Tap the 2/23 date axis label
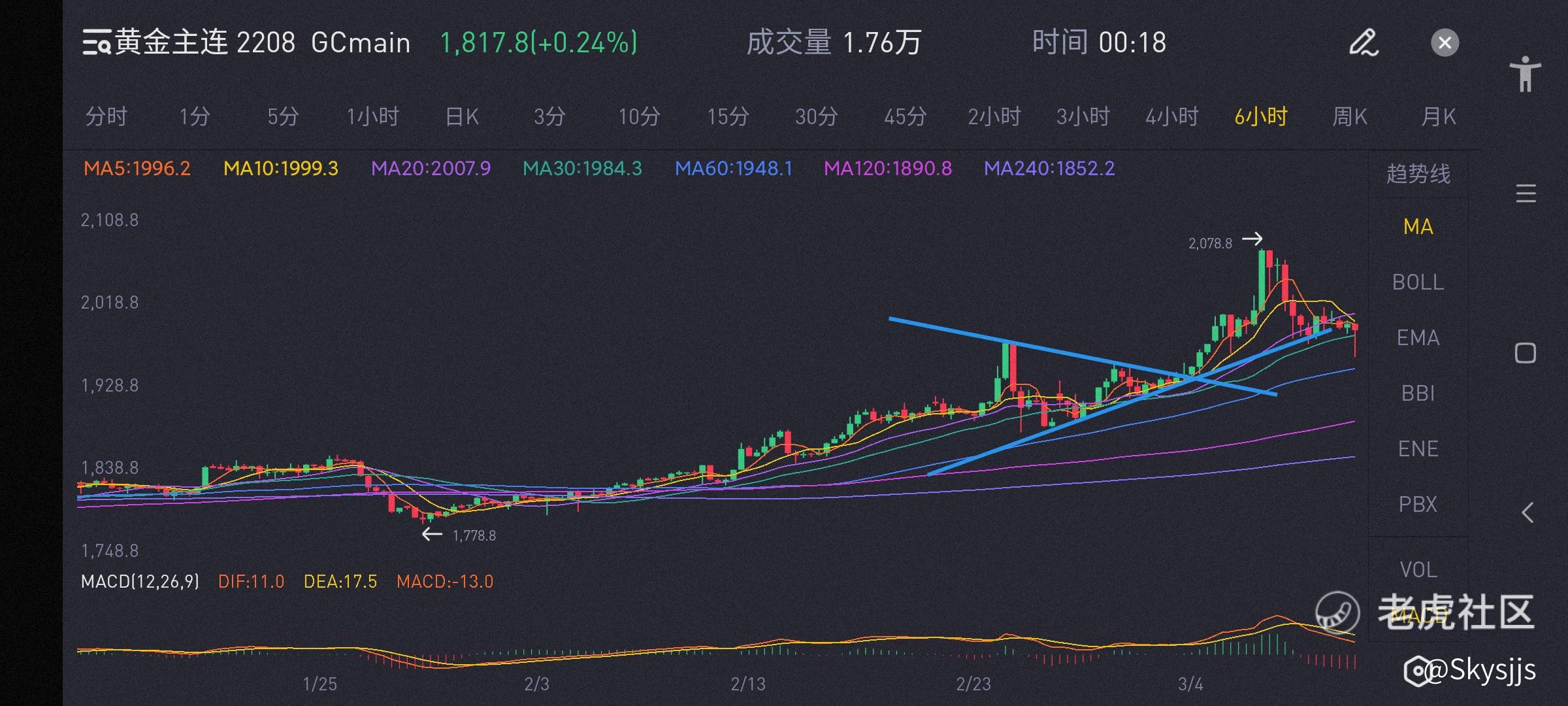This screenshot has width=1568, height=706. click(x=973, y=684)
